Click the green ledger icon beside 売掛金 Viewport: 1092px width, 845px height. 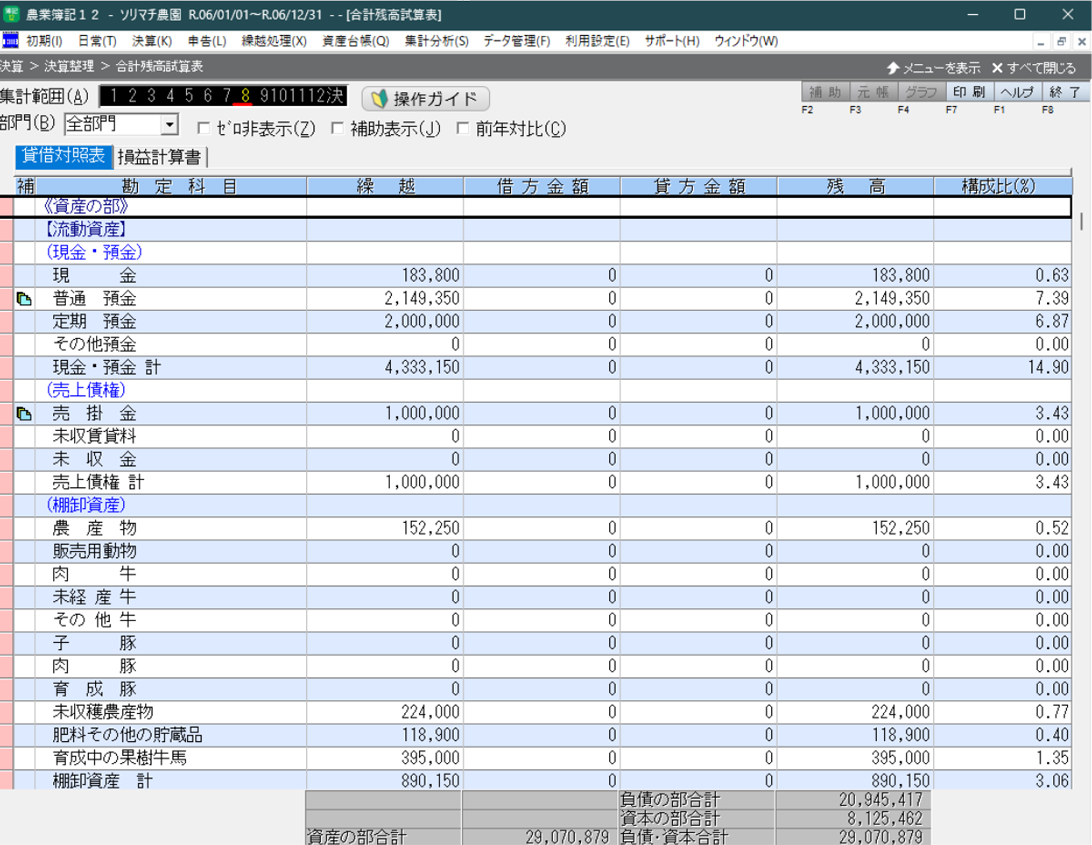[x=23, y=413]
